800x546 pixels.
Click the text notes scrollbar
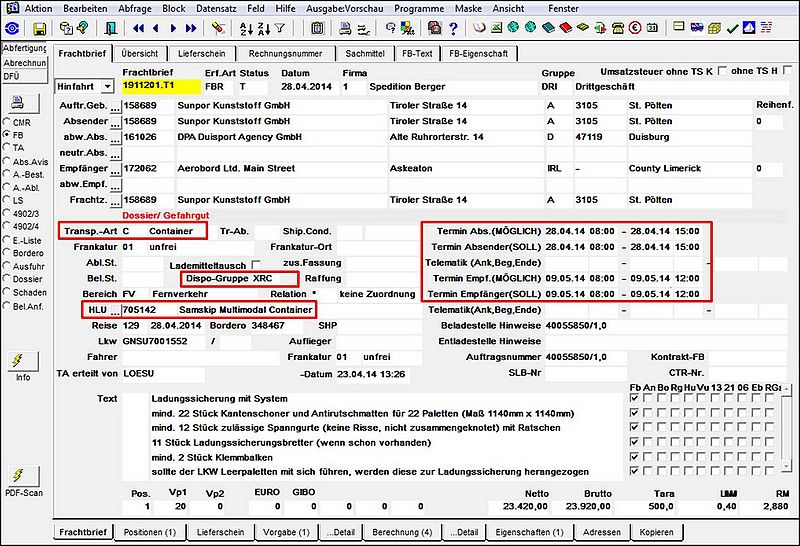[x=787, y=428]
